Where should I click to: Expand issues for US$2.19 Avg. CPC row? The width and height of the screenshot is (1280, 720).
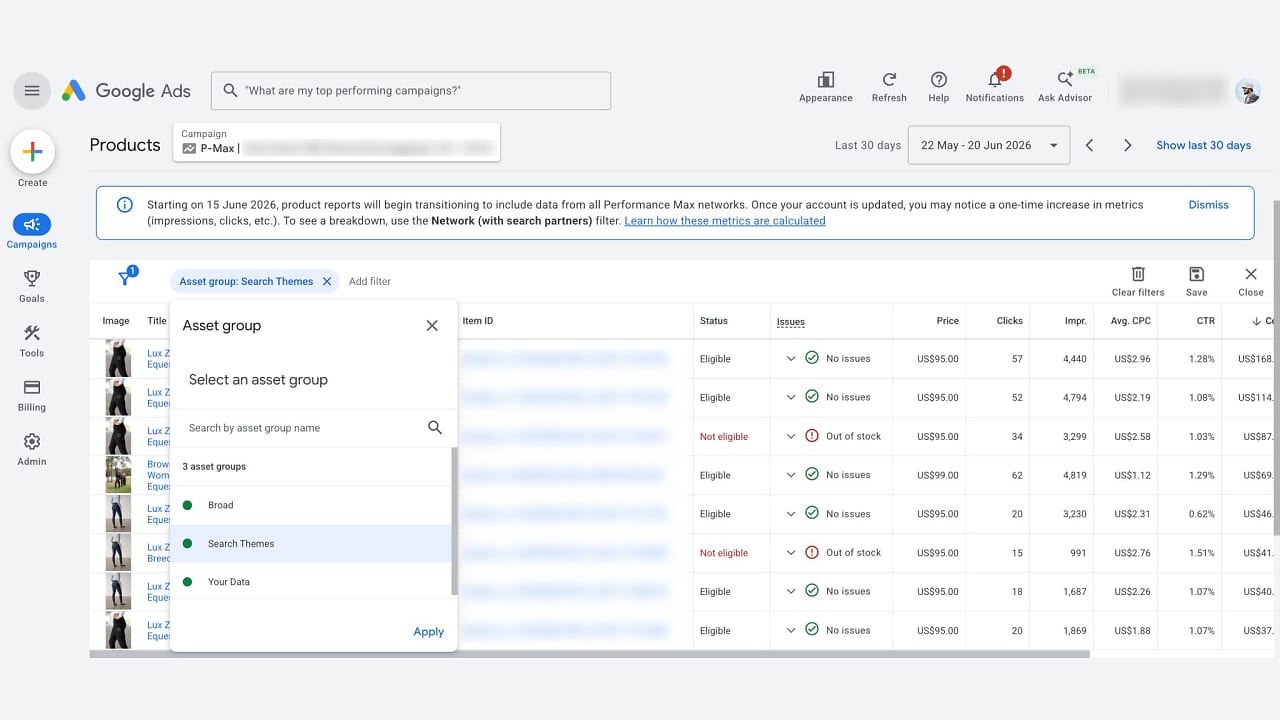point(790,398)
